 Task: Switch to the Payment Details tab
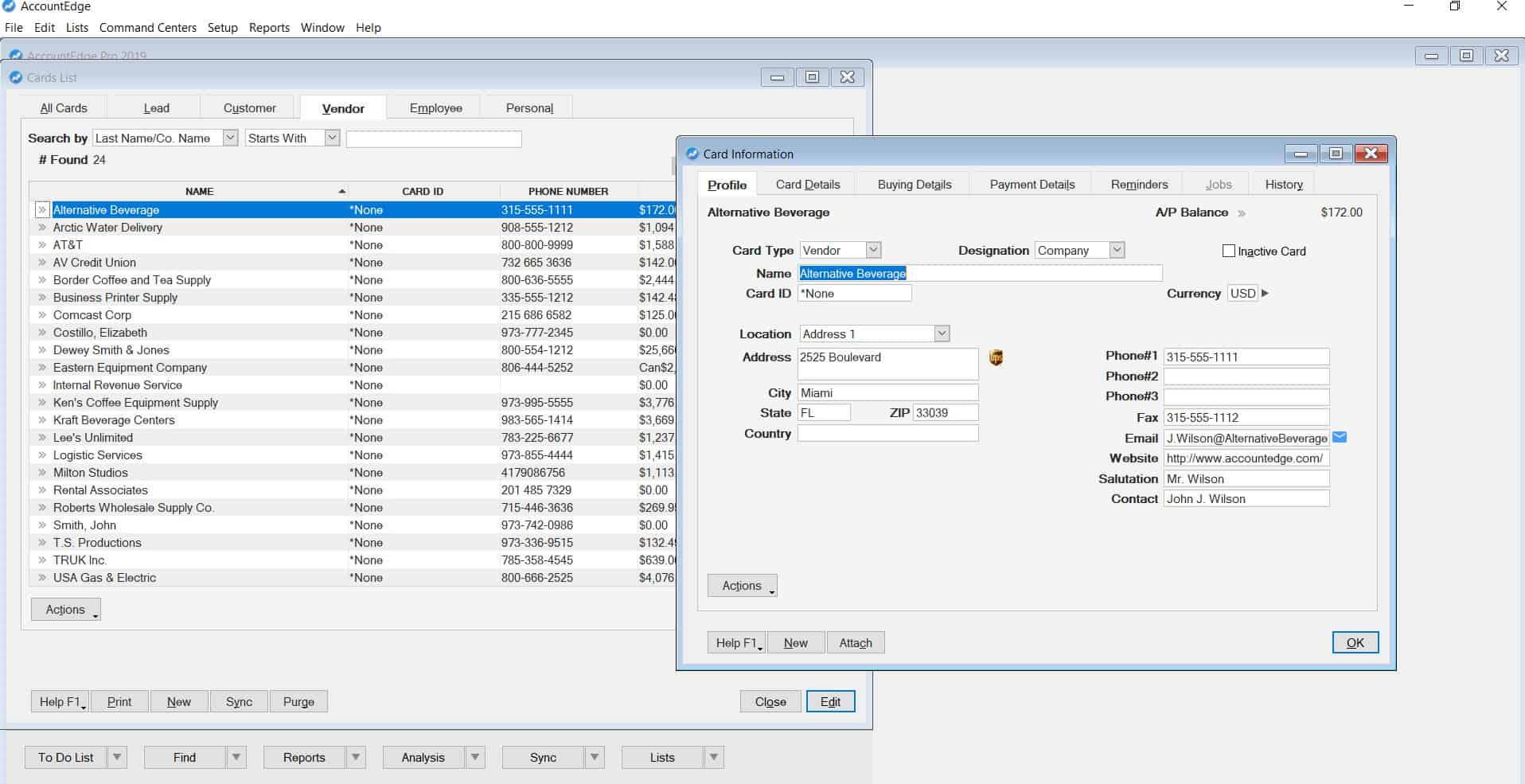click(1032, 185)
